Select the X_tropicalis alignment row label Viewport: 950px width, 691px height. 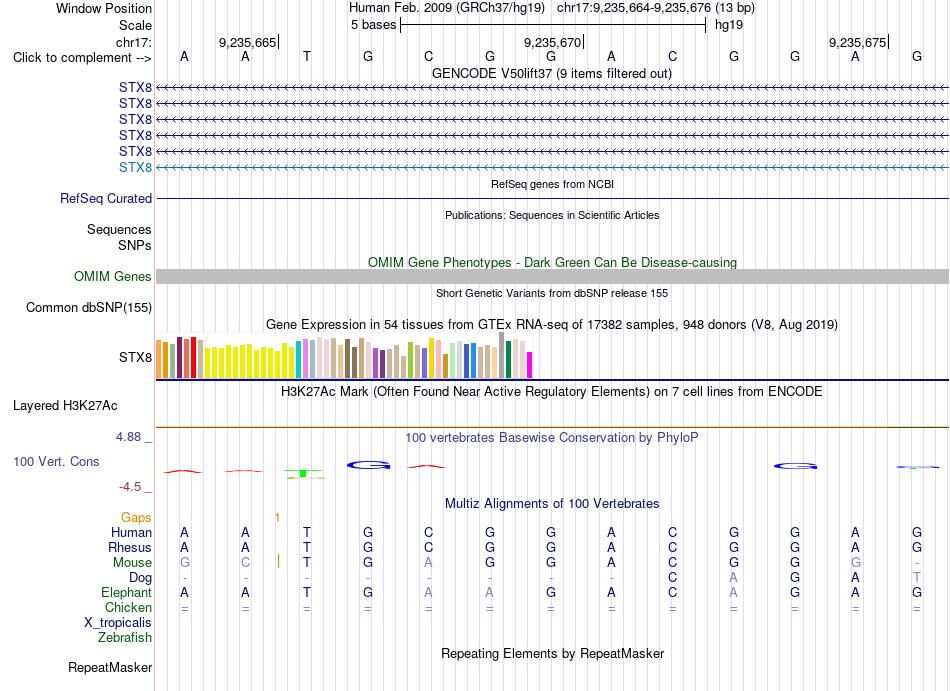click(118, 623)
